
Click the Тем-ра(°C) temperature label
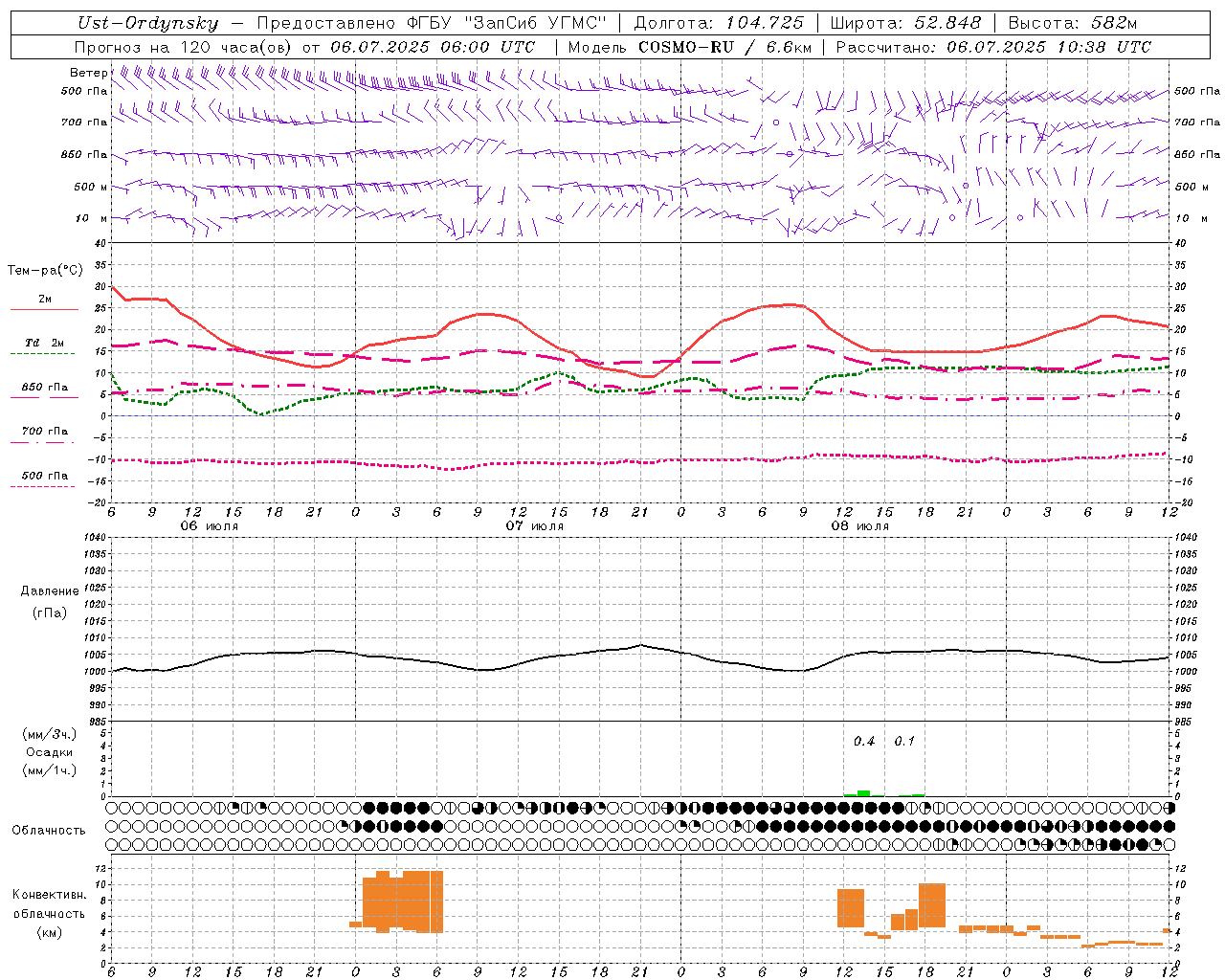click(x=45, y=271)
